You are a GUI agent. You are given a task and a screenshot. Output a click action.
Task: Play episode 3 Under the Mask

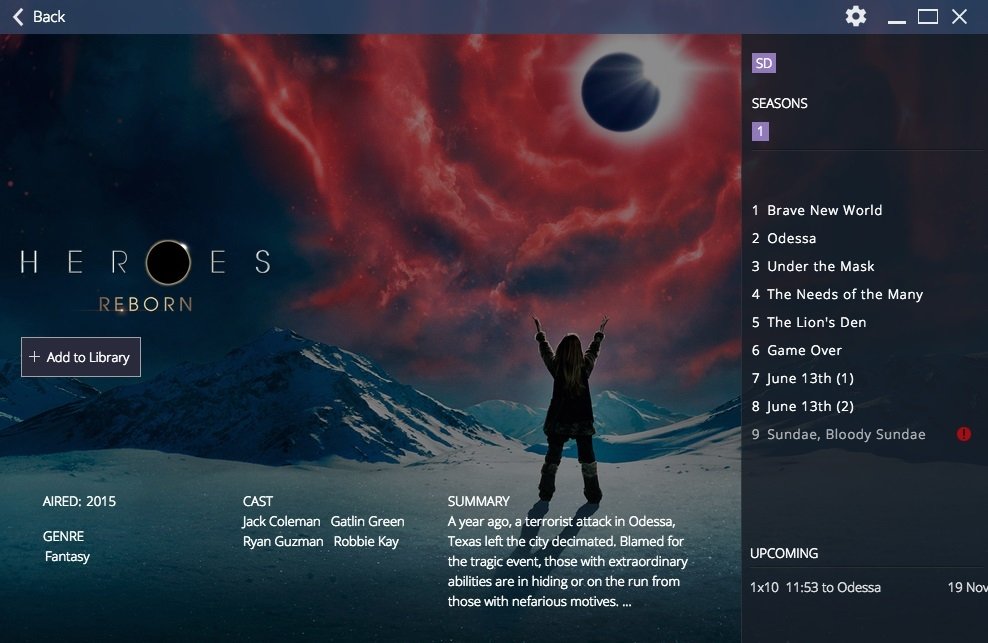pyautogui.click(x=813, y=266)
